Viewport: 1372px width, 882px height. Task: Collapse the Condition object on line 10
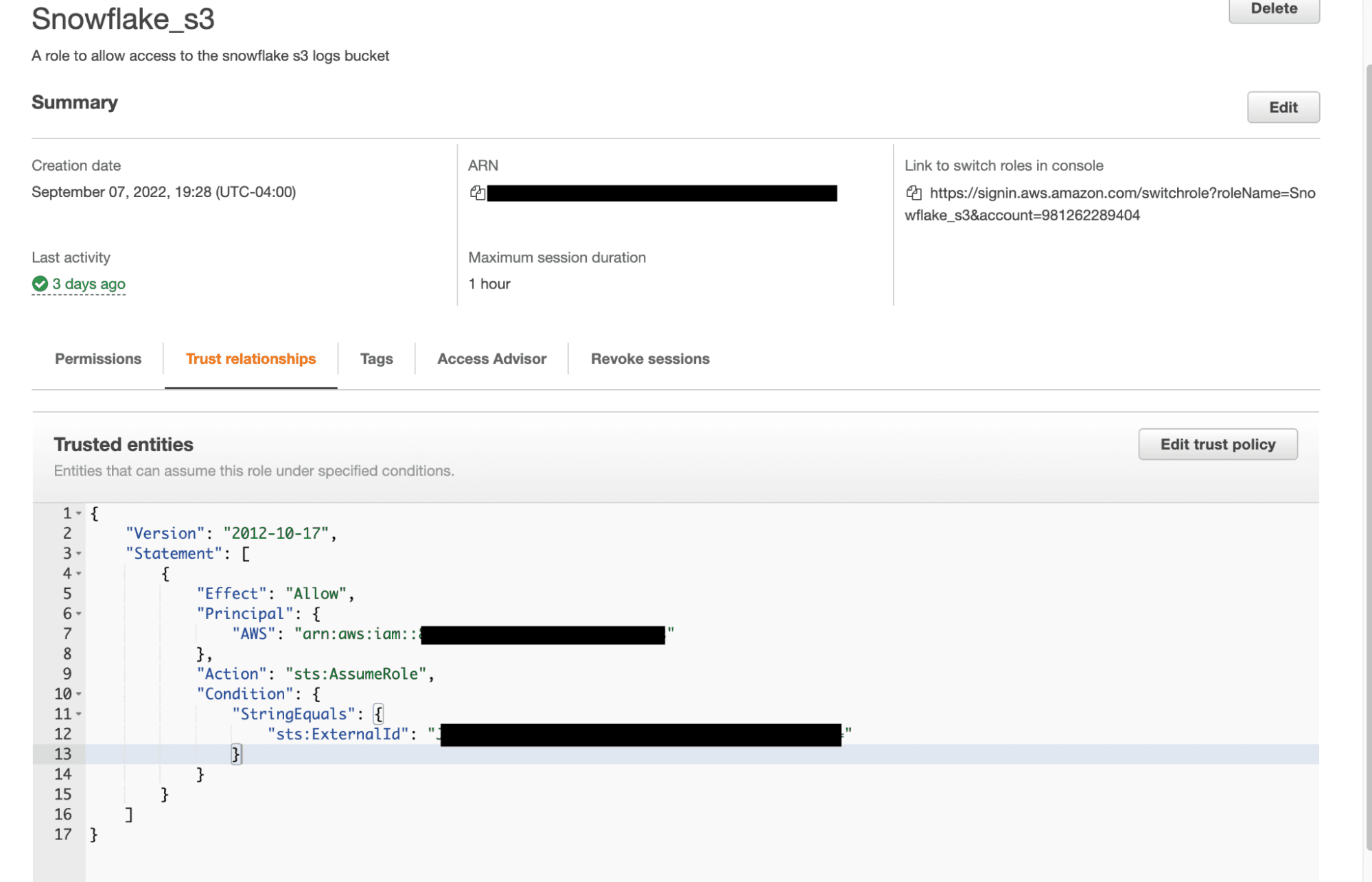click(78, 694)
